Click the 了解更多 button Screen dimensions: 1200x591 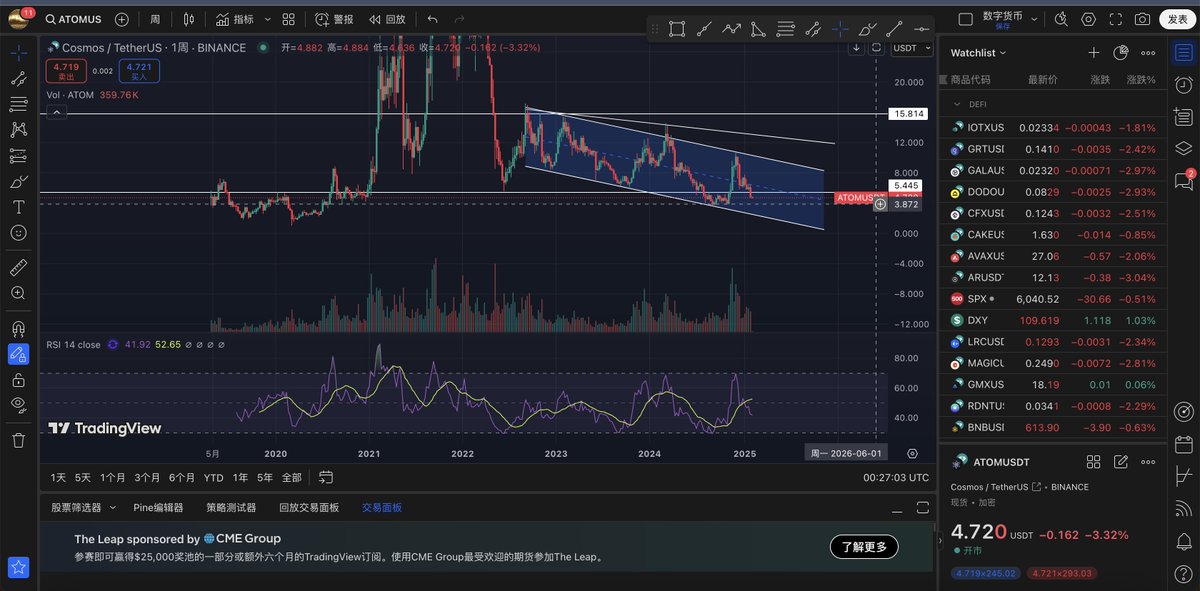point(864,547)
